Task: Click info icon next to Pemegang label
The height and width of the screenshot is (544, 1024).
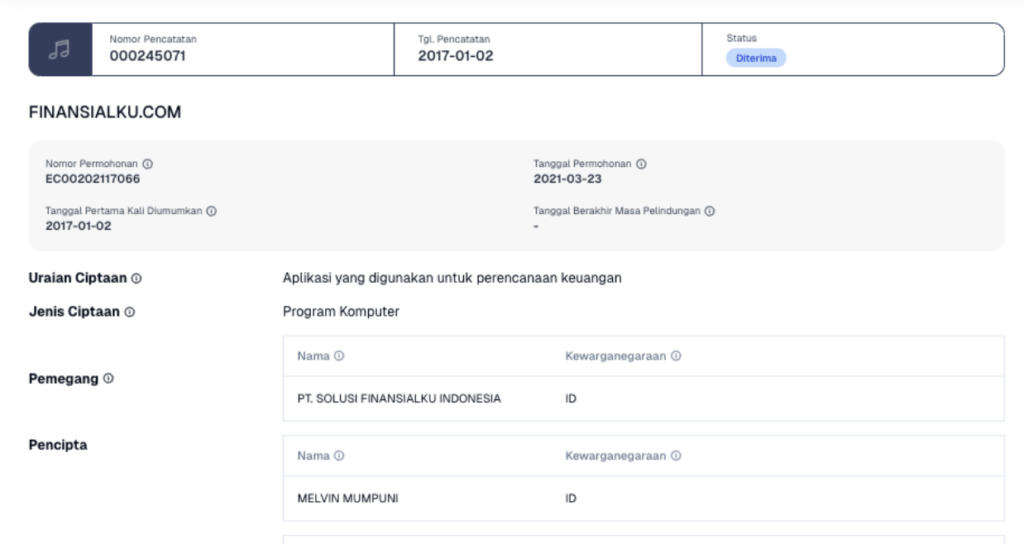Action: pos(108,378)
